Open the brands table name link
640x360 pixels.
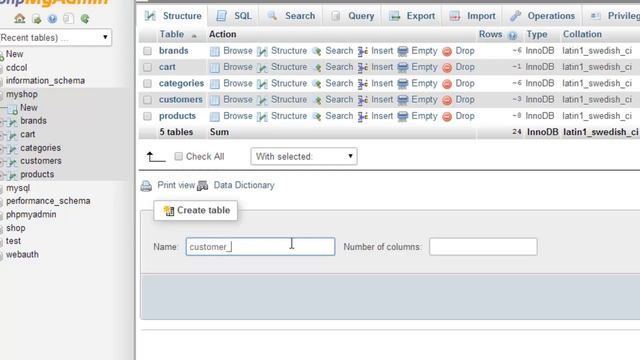tap(173, 51)
